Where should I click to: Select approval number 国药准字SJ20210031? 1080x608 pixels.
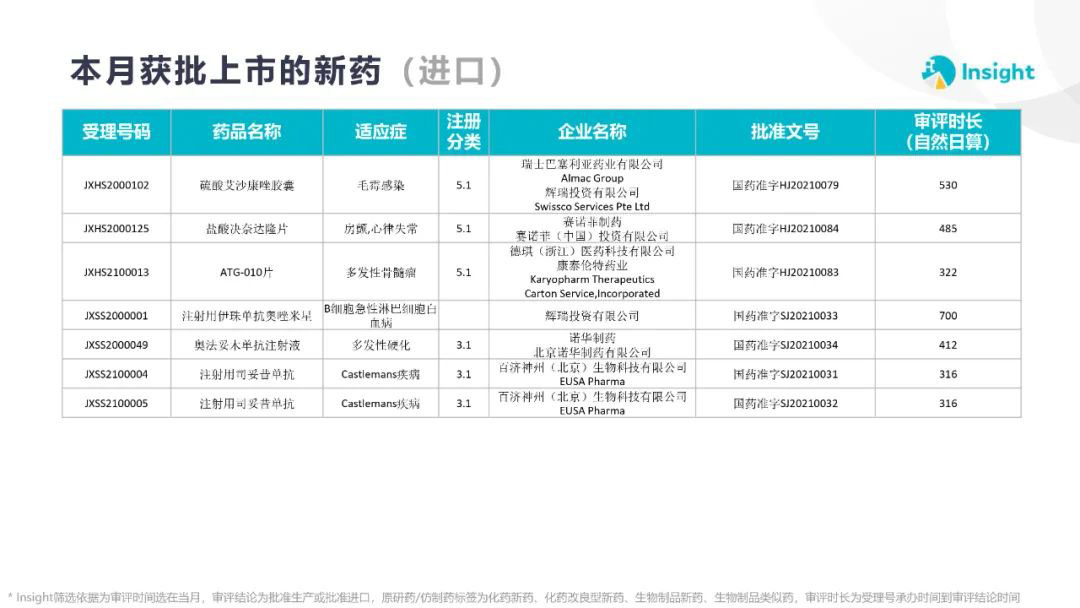(785, 375)
